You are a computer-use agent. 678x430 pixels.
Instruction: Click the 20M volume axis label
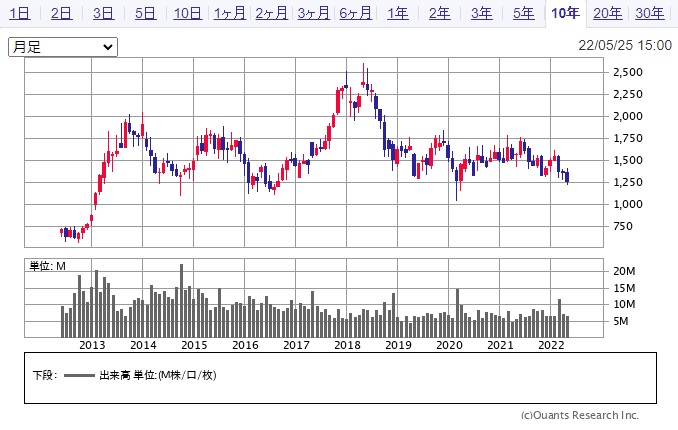click(x=624, y=271)
